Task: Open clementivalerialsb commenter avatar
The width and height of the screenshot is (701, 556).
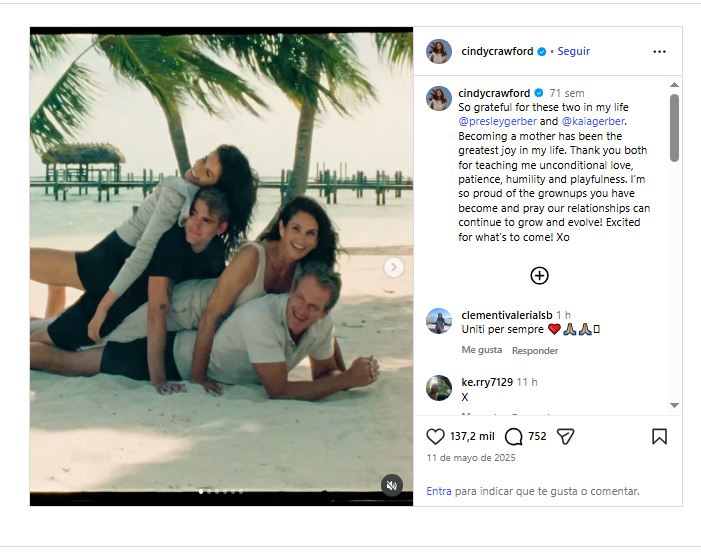Action: pyautogui.click(x=439, y=321)
